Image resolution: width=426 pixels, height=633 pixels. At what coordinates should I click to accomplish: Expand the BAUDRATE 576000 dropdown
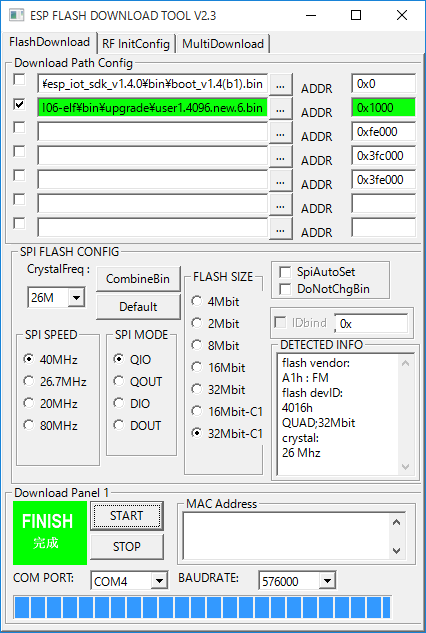coord(327,581)
